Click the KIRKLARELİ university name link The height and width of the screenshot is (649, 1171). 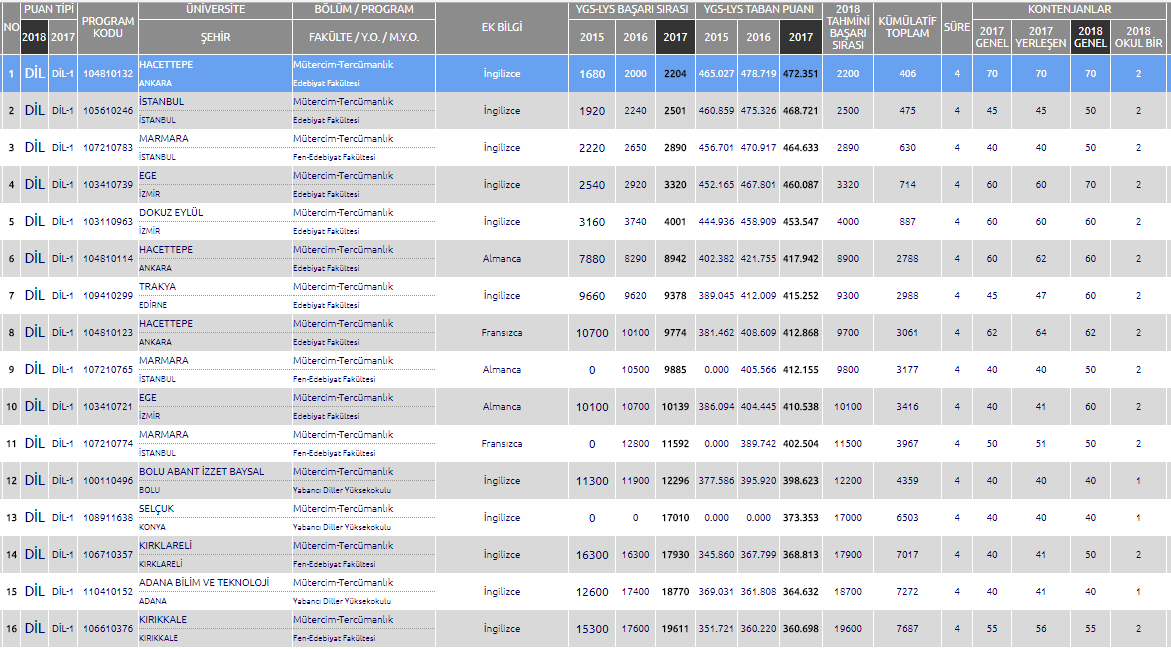click(x=165, y=546)
